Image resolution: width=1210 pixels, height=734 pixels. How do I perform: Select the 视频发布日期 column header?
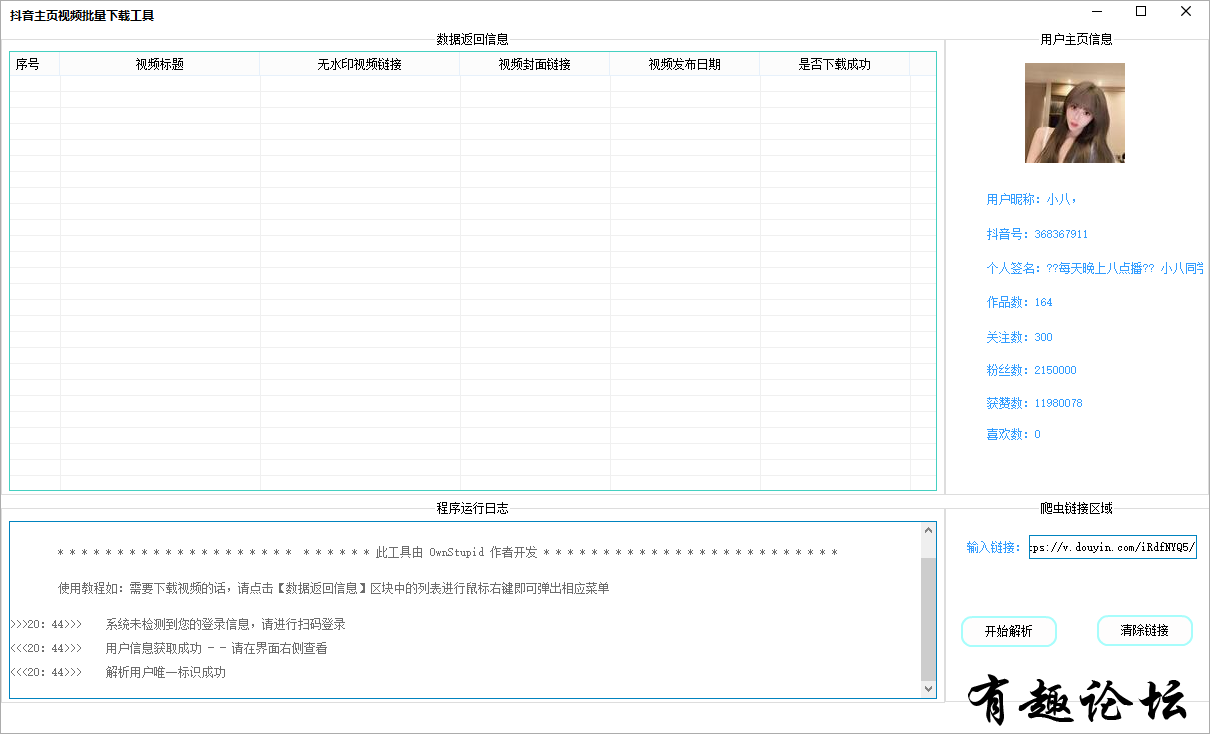click(685, 64)
